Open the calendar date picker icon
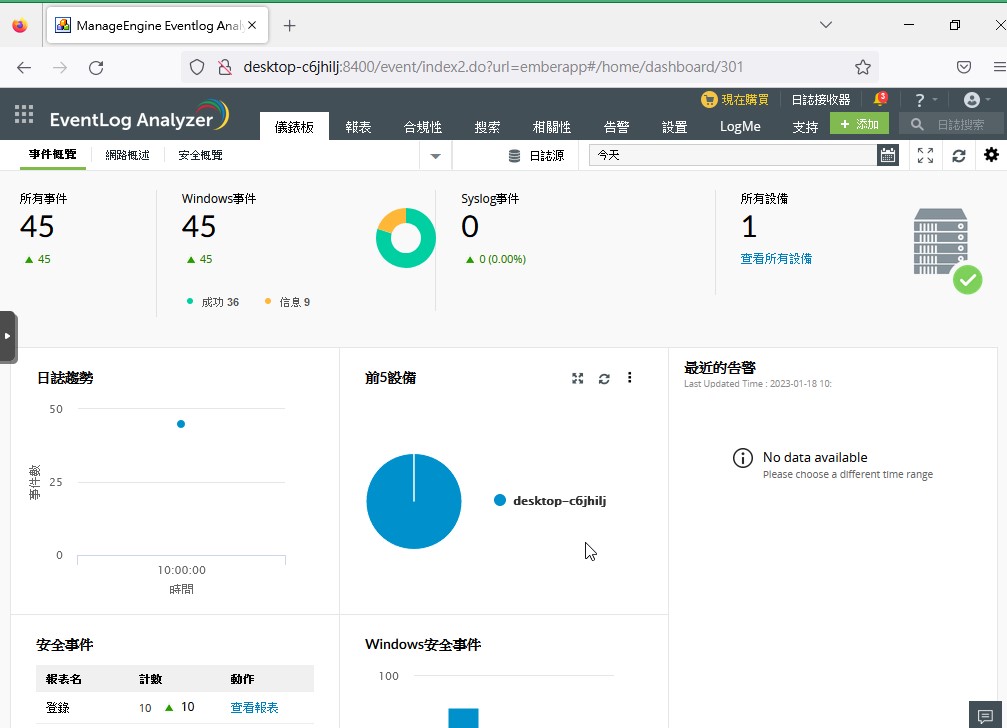 (887, 155)
